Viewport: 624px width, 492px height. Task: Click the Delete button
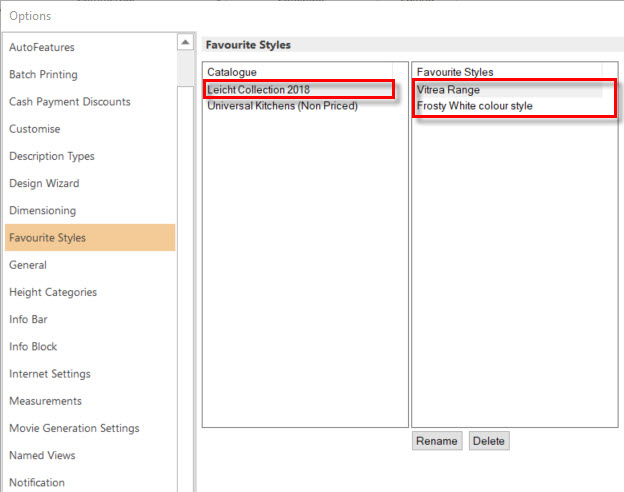(x=489, y=441)
